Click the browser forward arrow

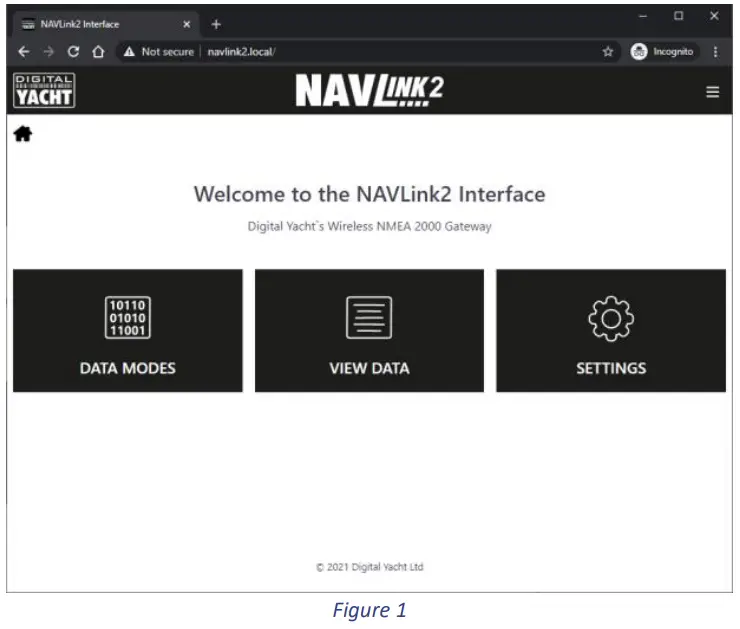49,51
